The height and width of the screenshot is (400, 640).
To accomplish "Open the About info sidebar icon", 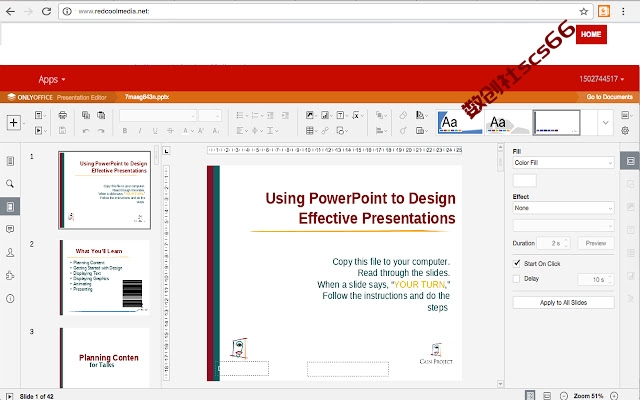I will click(x=10, y=299).
